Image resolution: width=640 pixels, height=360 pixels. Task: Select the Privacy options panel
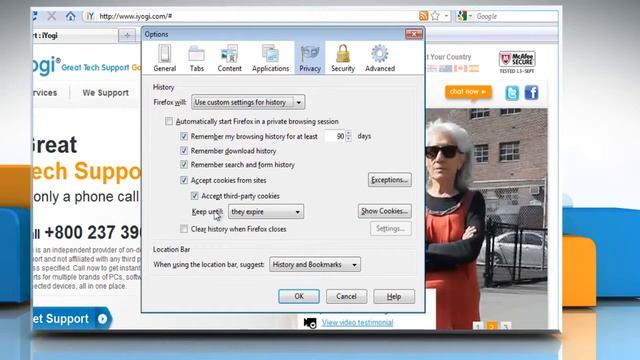[310, 58]
